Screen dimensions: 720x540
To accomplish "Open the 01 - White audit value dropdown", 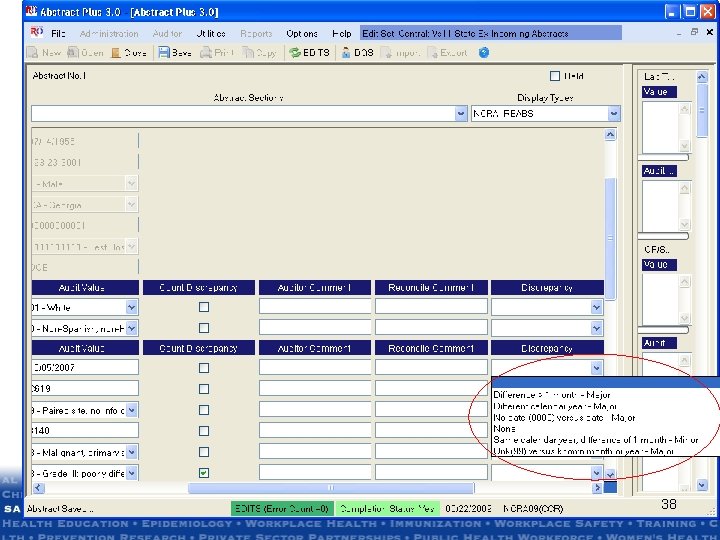I will pos(131,307).
